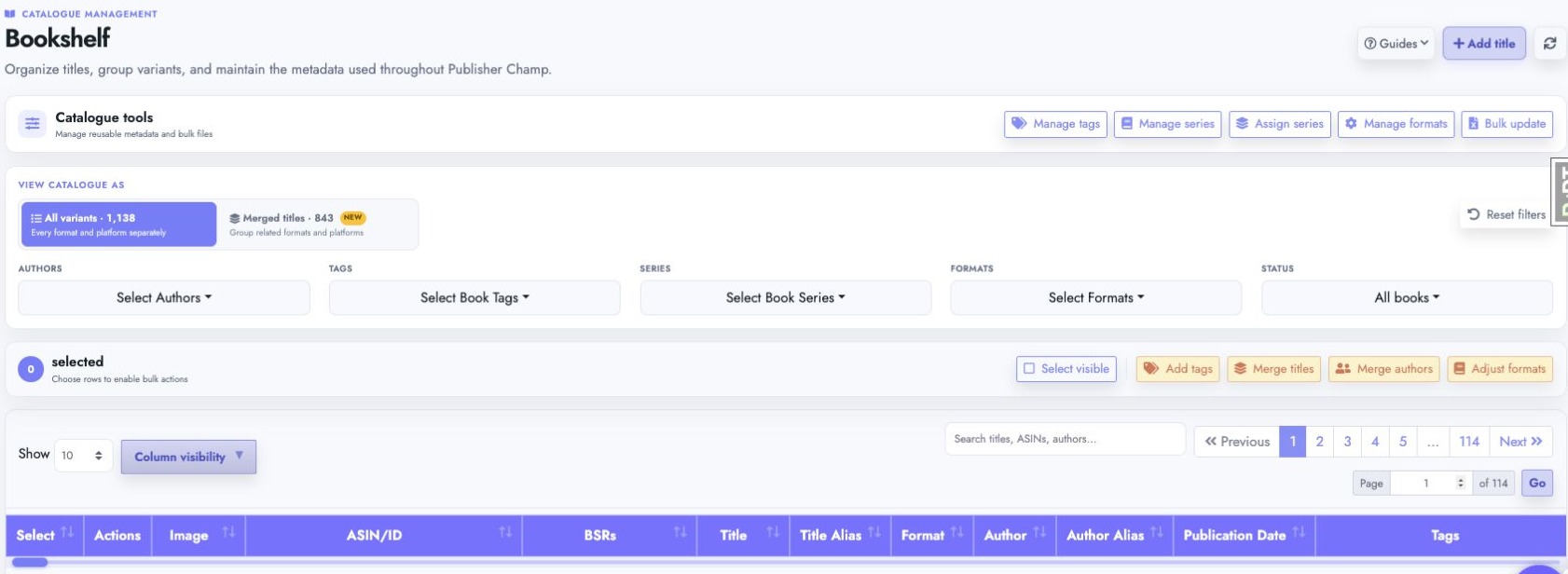
Task: Reset filters
Action: [x=1506, y=214]
